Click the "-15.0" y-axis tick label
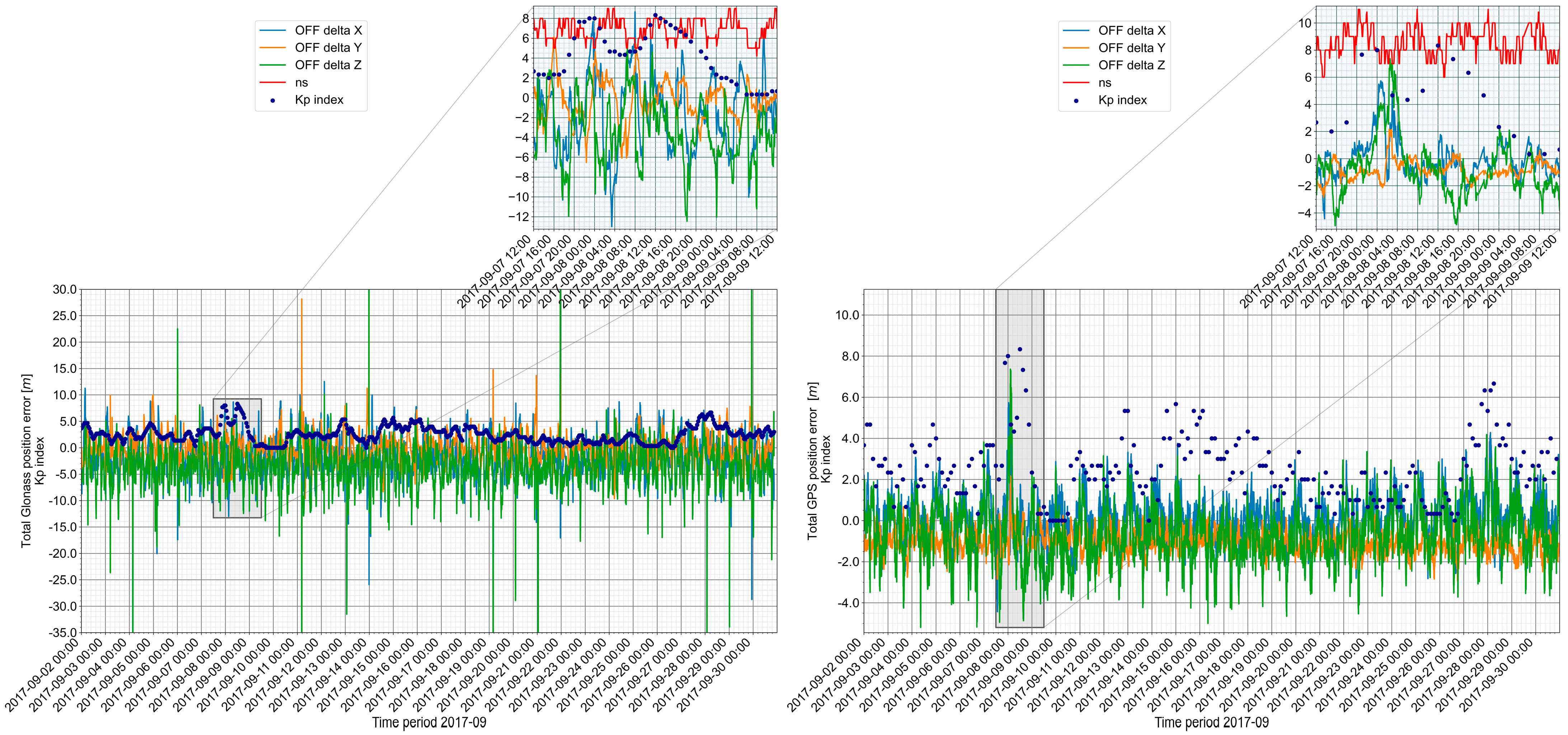This screenshot has width=1568, height=735. pyautogui.click(x=63, y=527)
